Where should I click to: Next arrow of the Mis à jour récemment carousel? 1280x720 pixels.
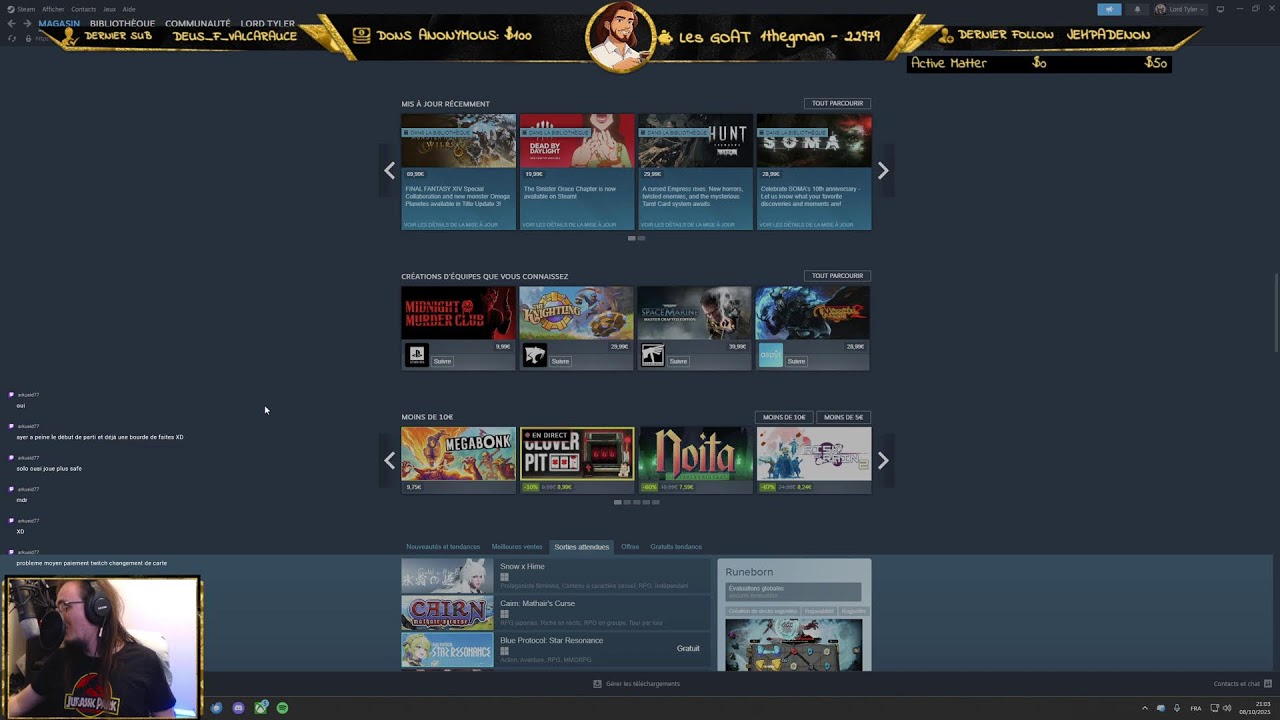[x=883, y=171]
